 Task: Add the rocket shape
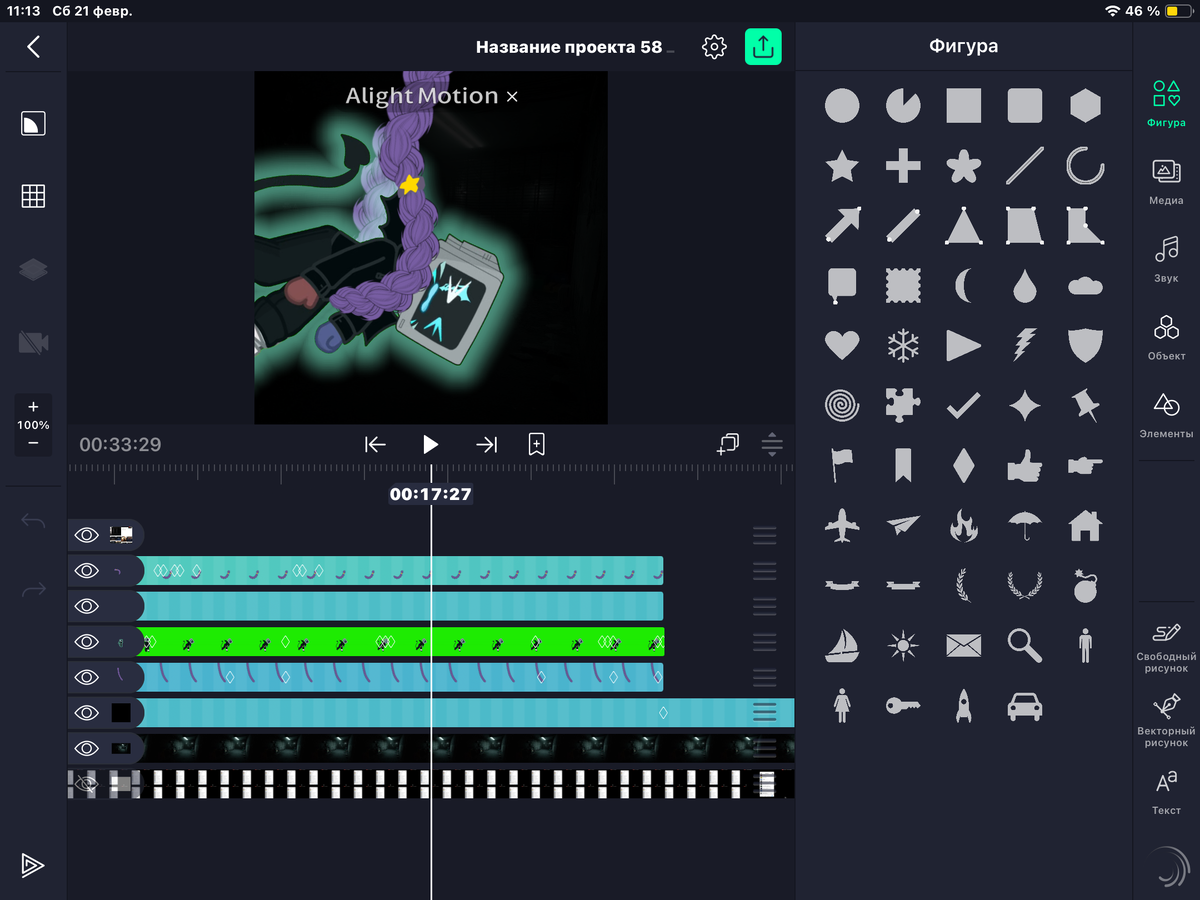963,706
